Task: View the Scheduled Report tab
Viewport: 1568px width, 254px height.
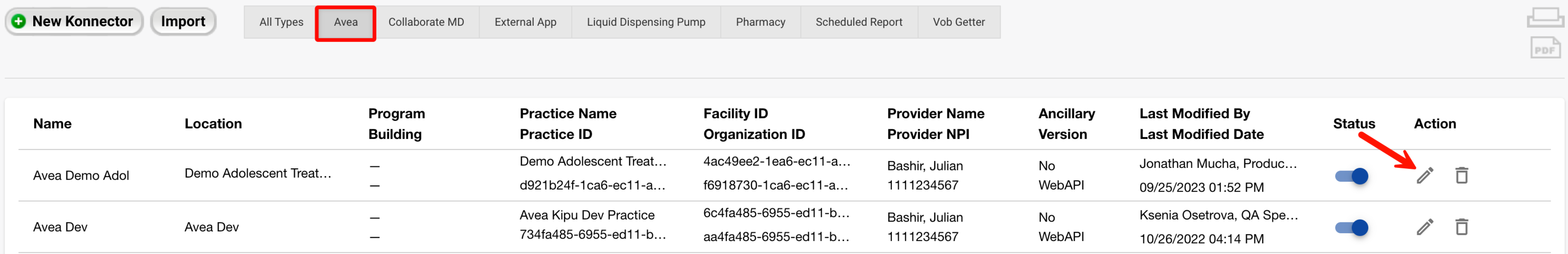Action: (858, 22)
